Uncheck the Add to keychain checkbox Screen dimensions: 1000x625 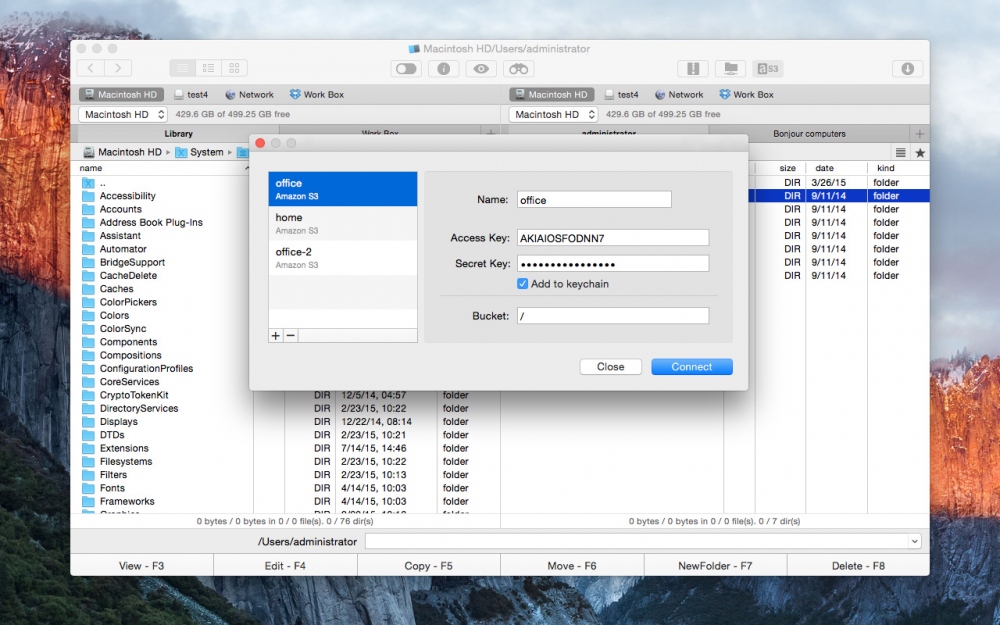click(x=523, y=284)
